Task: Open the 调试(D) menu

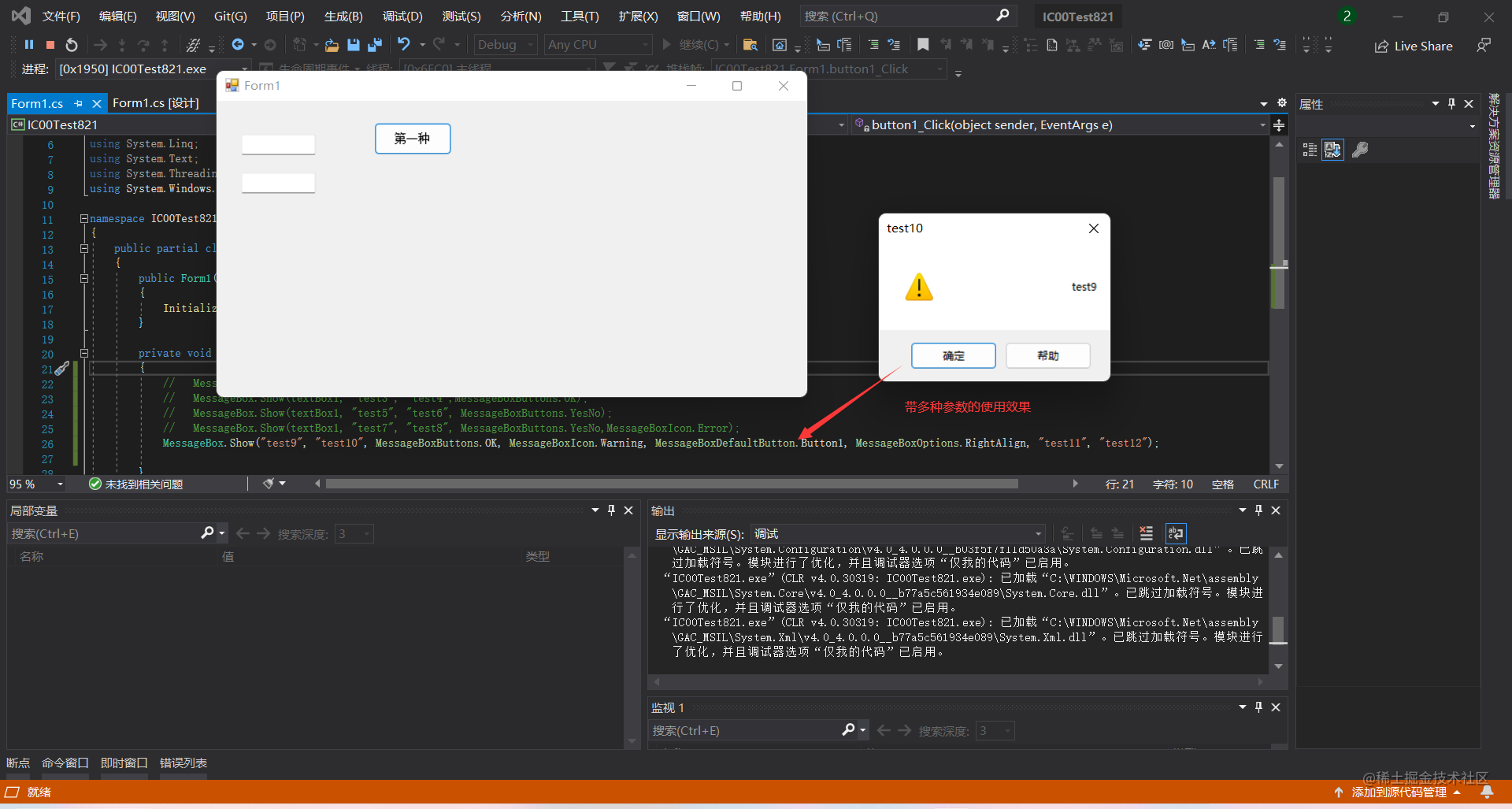Action: point(402,17)
